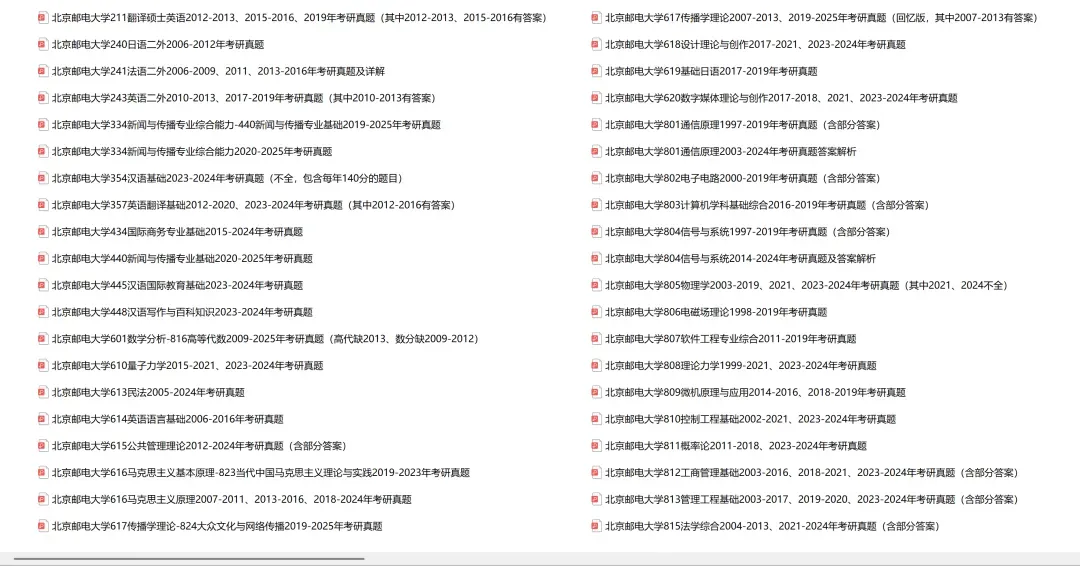1080x566 pixels.
Task: Open 801通信原理2003-2024答案解析 file name
Action: point(731,152)
